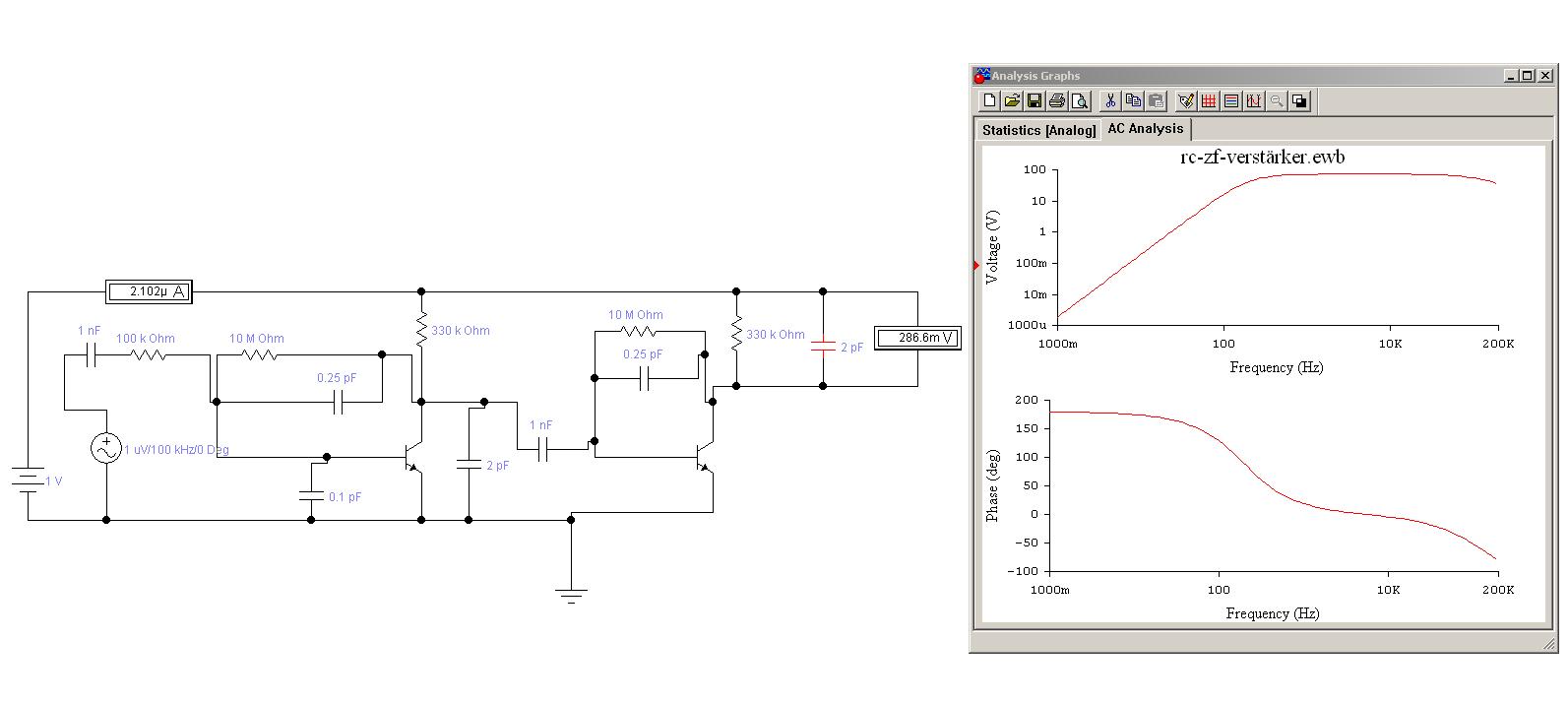The image size is (1568, 704).
Task: Click the ammeter reading 2.102µ A
Action: click(x=148, y=291)
